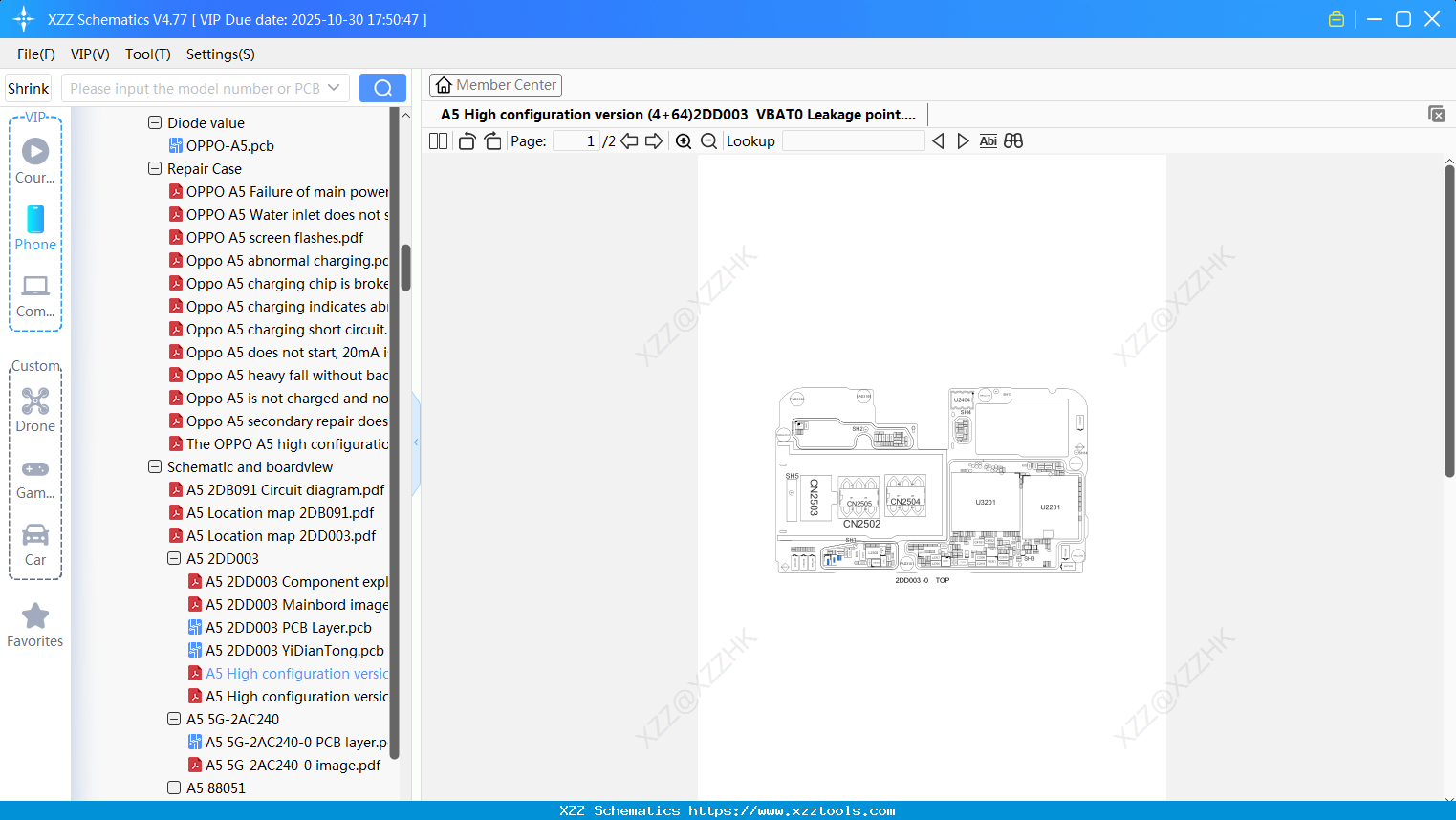This screenshot has width=1456, height=820.
Task: Zoom in on the document
Action: click(x=684, y=141)
